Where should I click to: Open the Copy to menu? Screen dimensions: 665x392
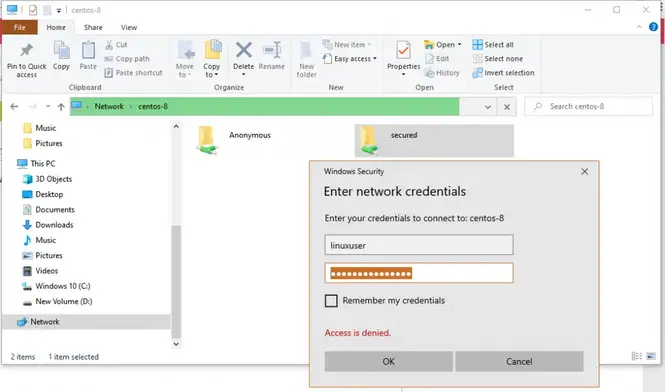212,59
